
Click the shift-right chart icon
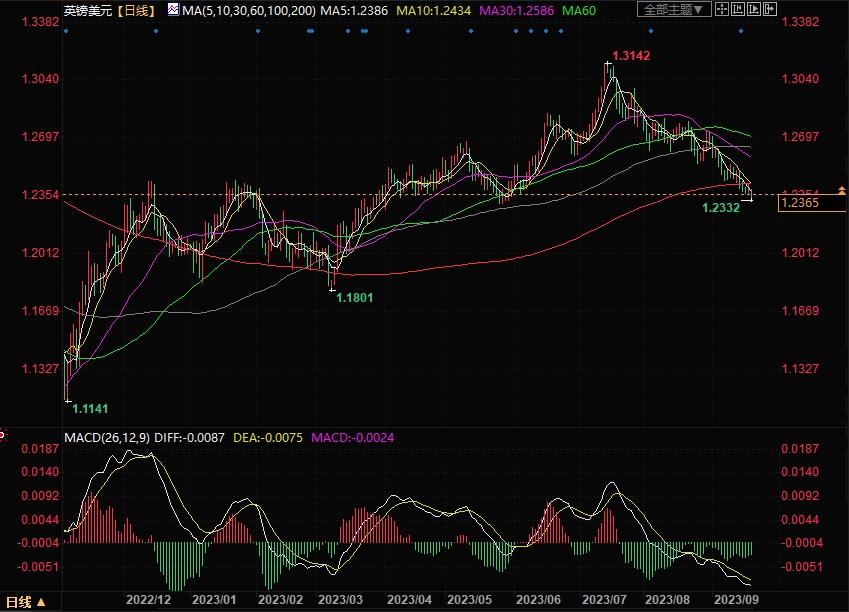tap(770, 9)
